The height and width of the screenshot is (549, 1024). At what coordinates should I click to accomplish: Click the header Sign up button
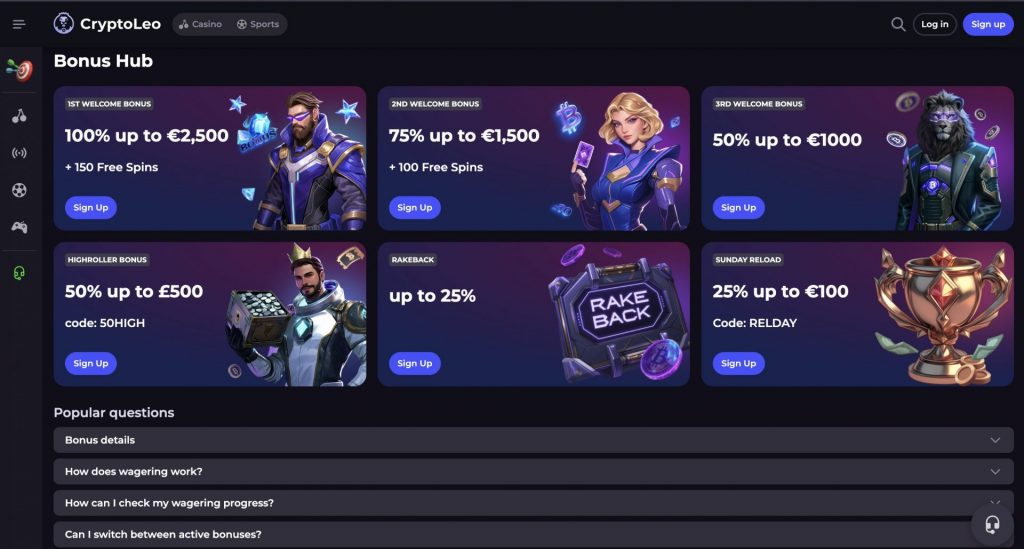(988, 24)
